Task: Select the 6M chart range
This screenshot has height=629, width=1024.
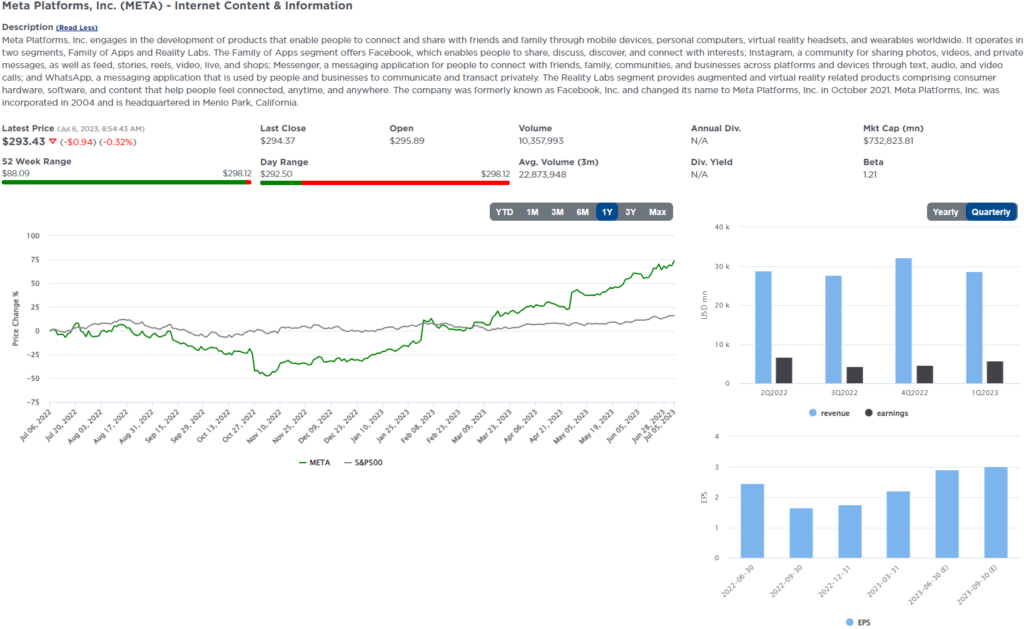Action: (x=583, y=212)
